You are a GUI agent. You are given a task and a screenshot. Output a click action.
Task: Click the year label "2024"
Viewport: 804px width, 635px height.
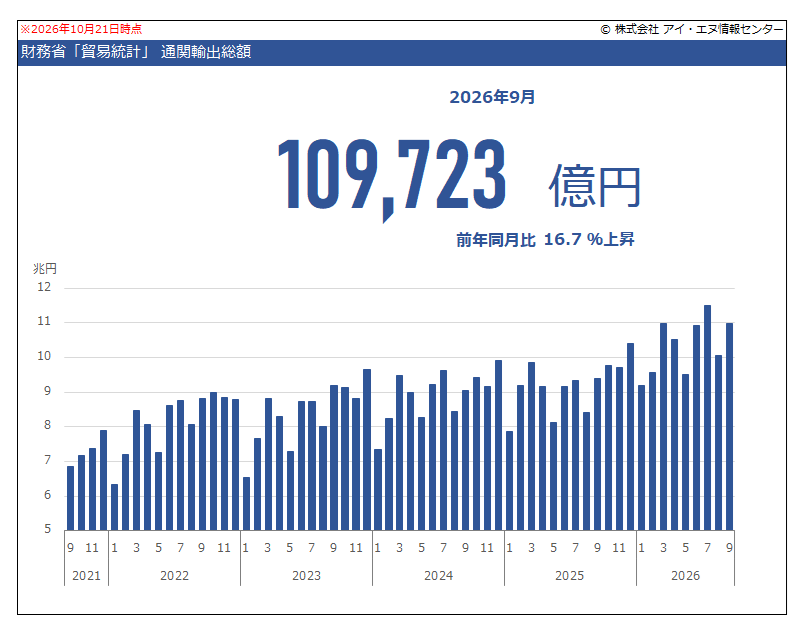pyautogui.click(x=438, y=576)
